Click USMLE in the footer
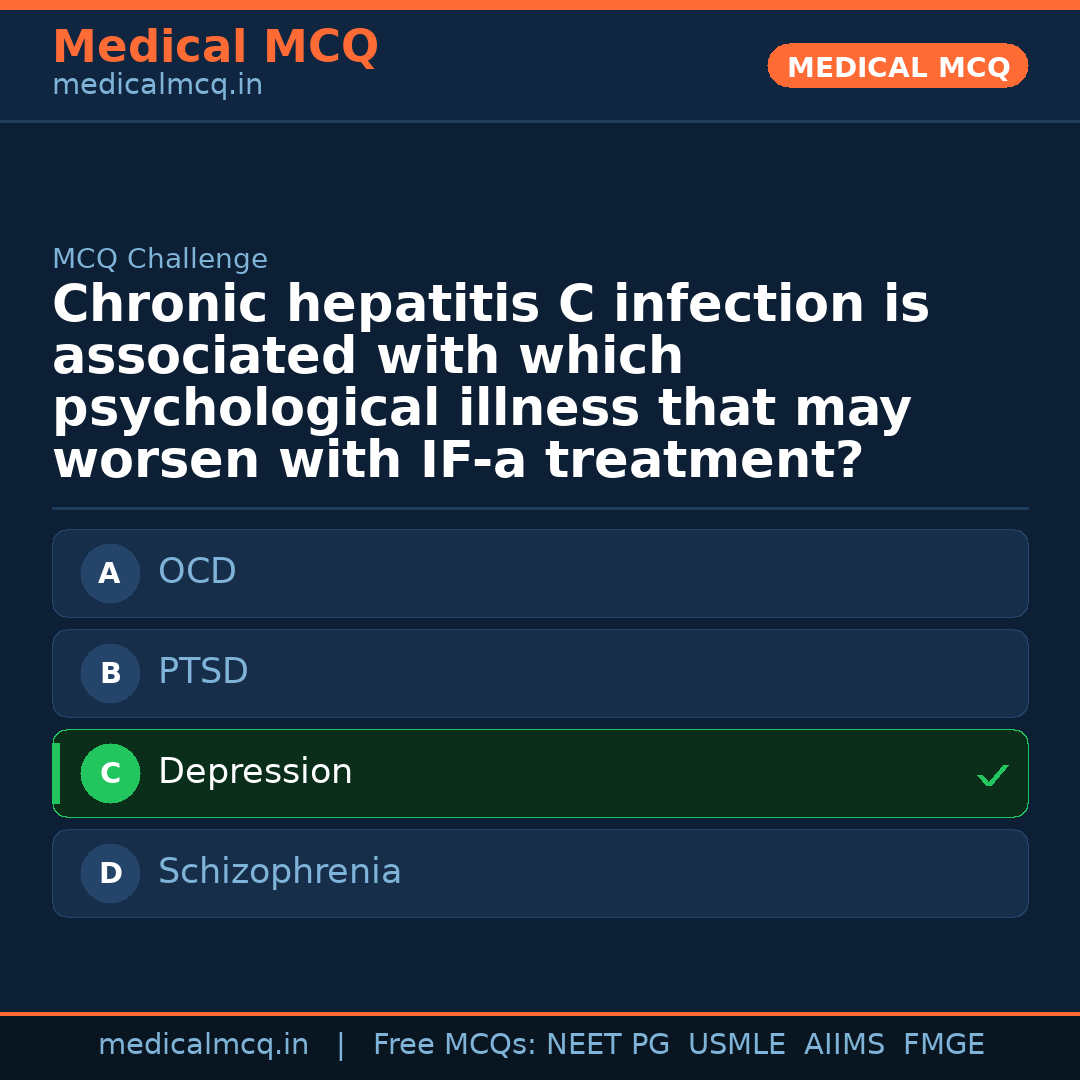Viewport: 1080px width, 1080px height. 736,1045
